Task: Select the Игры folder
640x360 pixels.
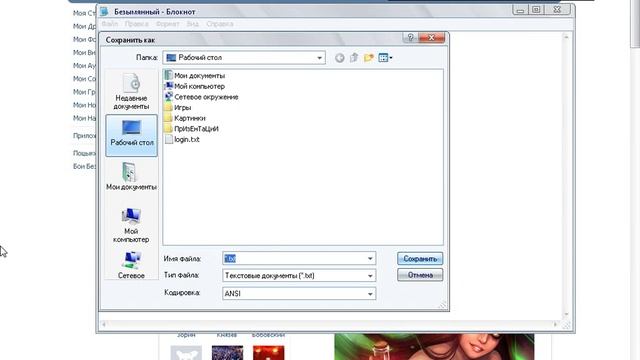Action: point(178,107)
